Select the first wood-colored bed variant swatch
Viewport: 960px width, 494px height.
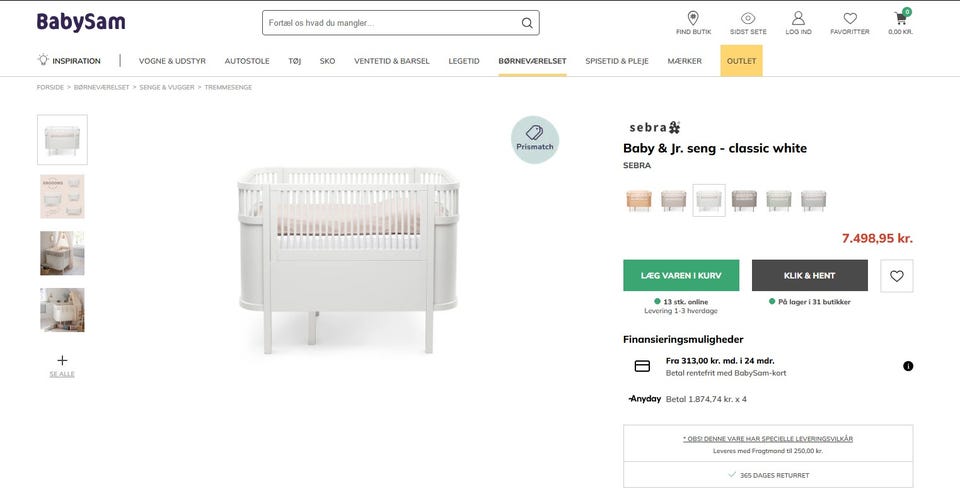click(639, 200)
